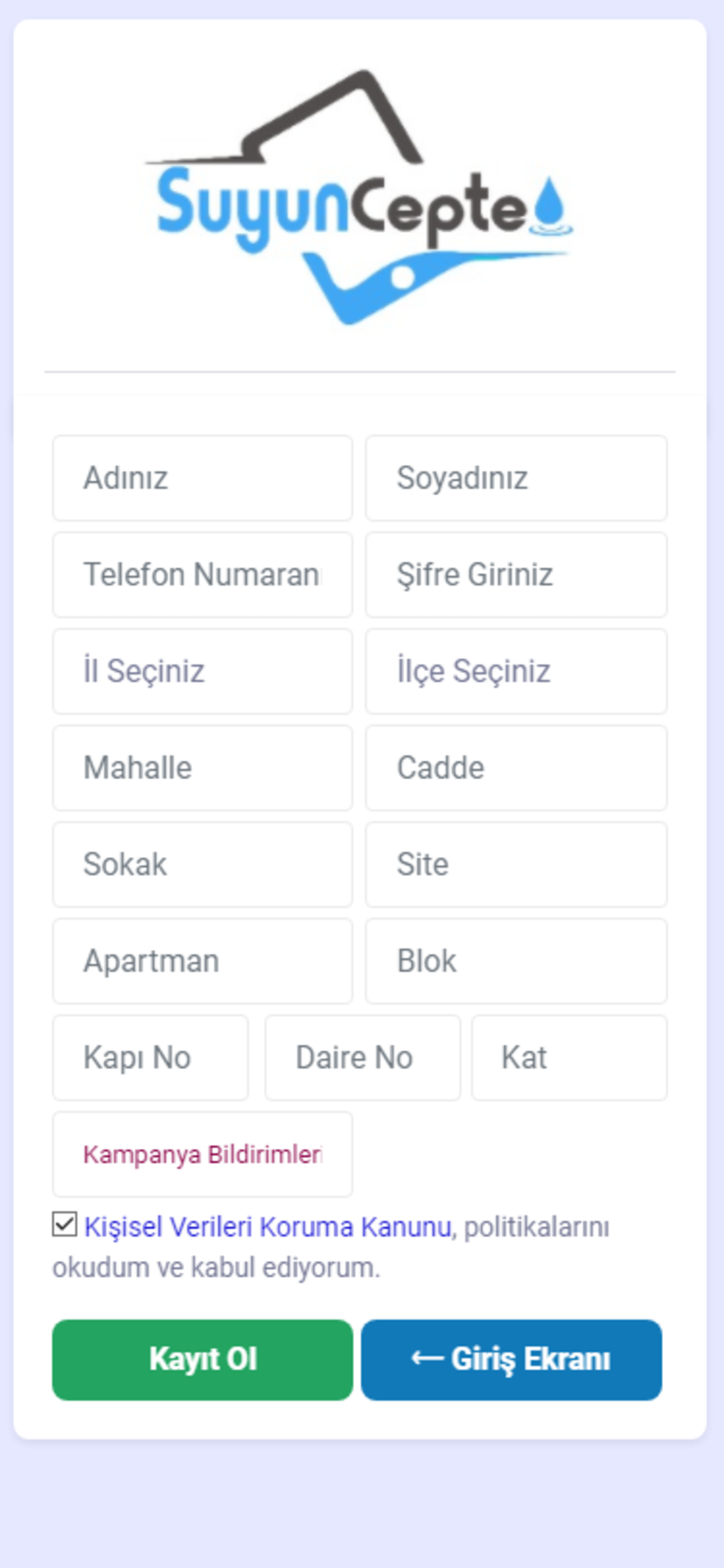Click the SuyunCepte logo image
Screen dimensions: 724x1568
(359, 197)
